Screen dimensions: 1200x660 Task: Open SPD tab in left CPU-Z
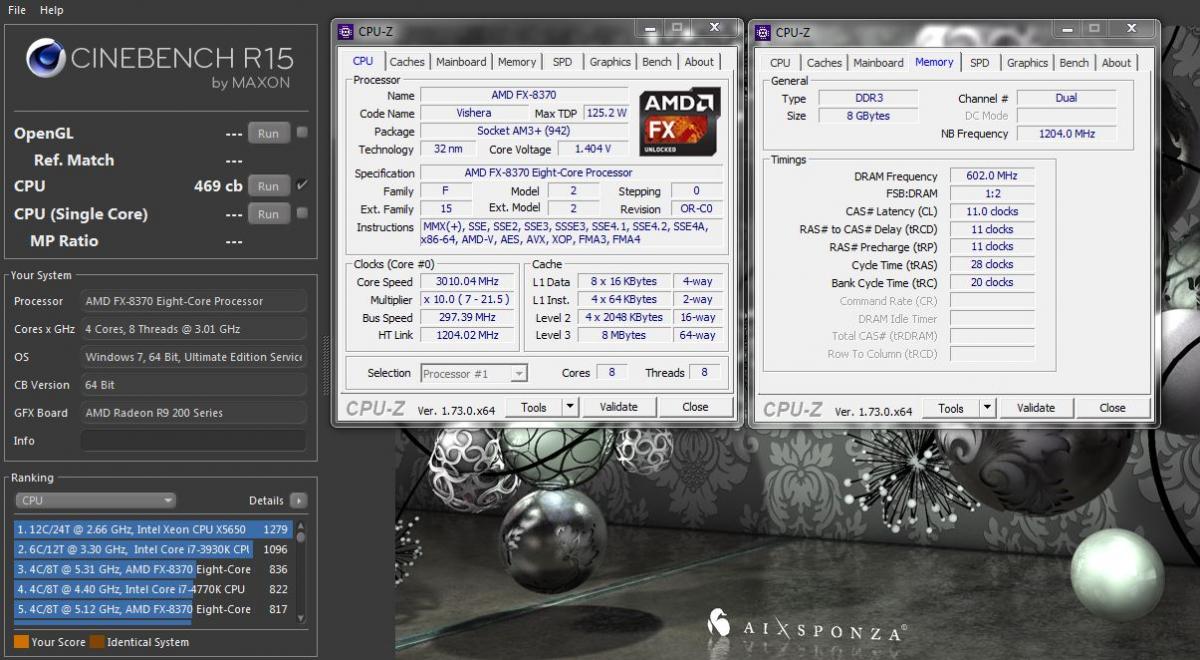pyautogui.click(x=563, y=62)
